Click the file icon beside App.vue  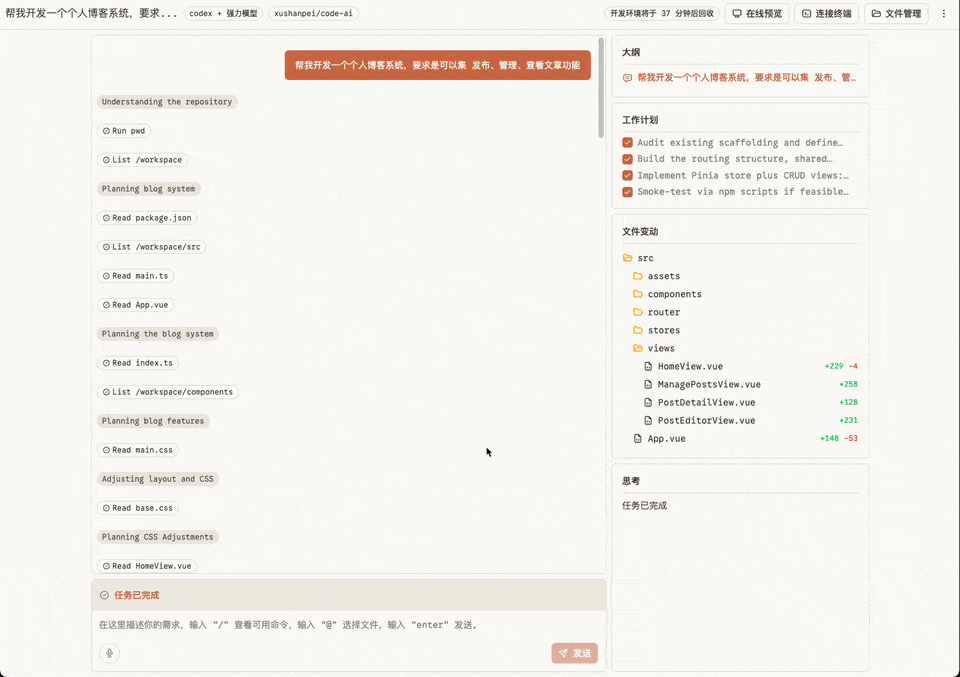(x=637, y=439)
